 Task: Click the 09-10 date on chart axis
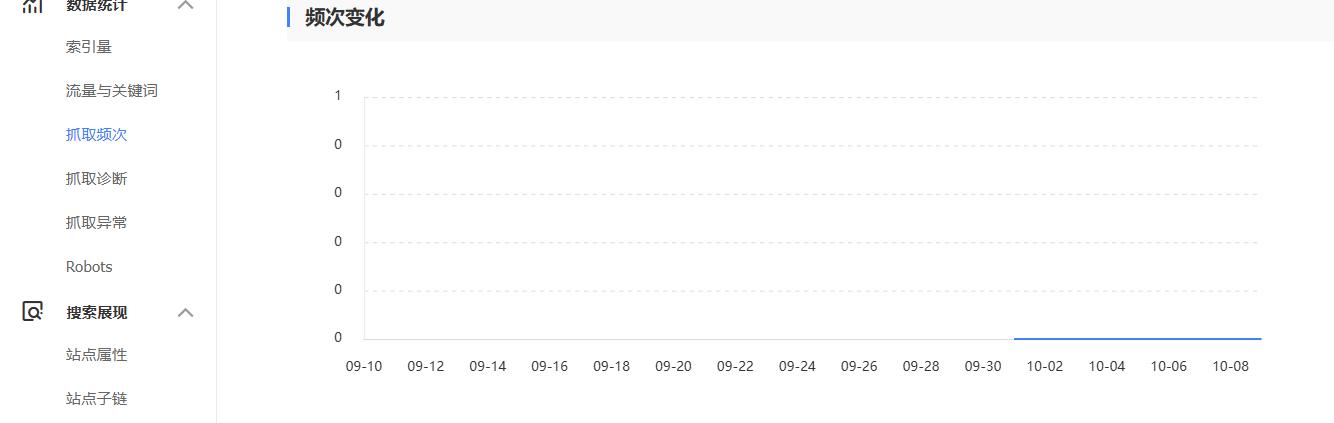pos(364,366)
